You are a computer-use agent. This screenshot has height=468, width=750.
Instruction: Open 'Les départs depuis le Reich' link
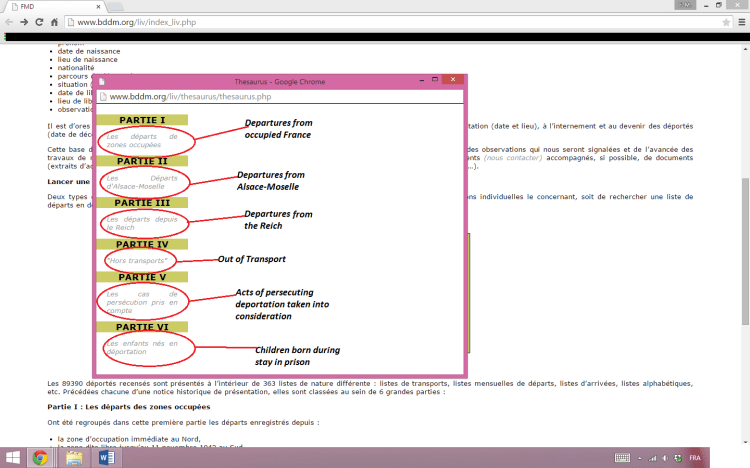(x=142, y=223)
